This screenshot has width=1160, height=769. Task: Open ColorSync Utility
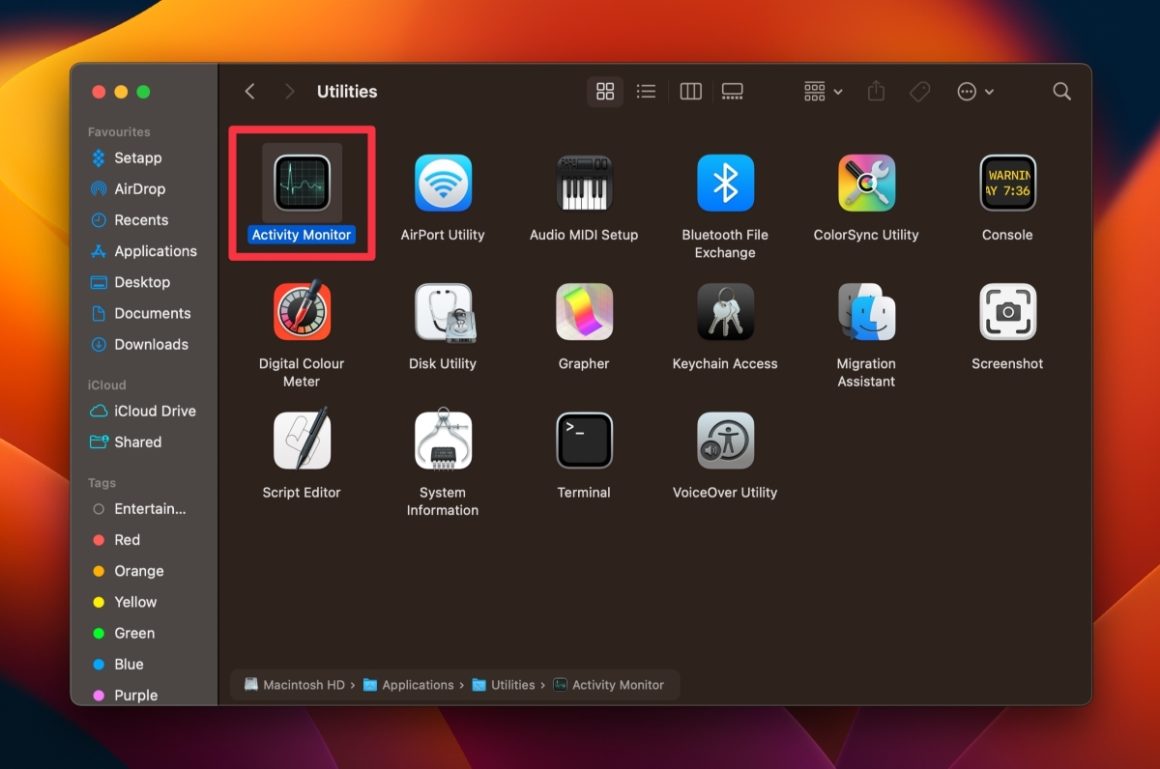click(x=866, y=182)
